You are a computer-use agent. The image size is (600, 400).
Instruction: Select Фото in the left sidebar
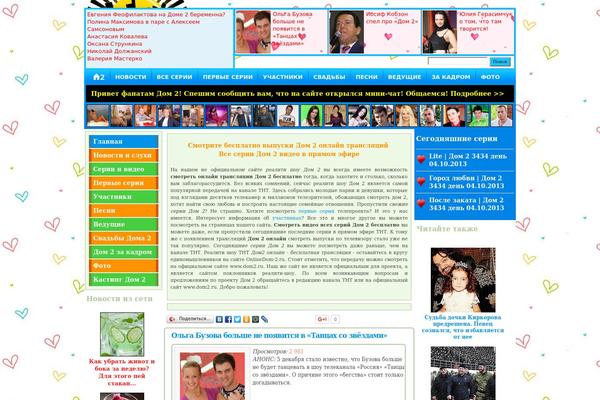tap(124, 266)
